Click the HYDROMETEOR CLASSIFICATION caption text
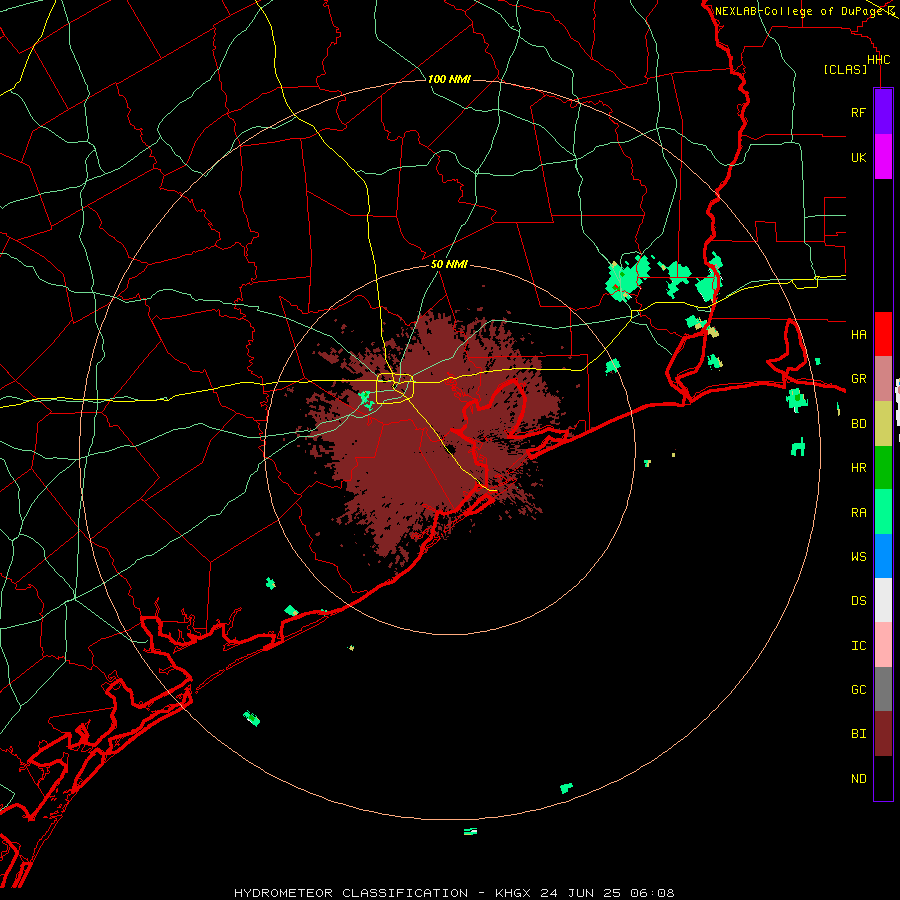Image resolution: width=900 pixels, height=900 pixels. pos(351,893)
